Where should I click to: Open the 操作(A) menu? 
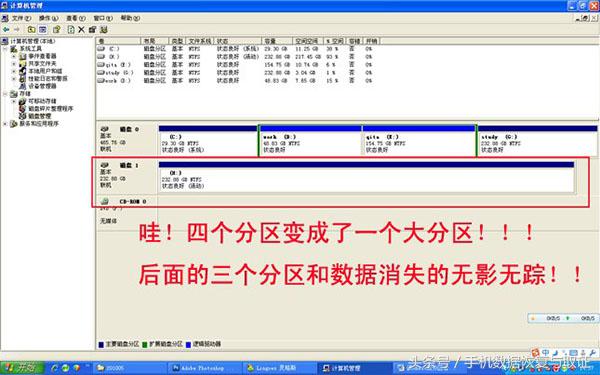click(48, 18)
